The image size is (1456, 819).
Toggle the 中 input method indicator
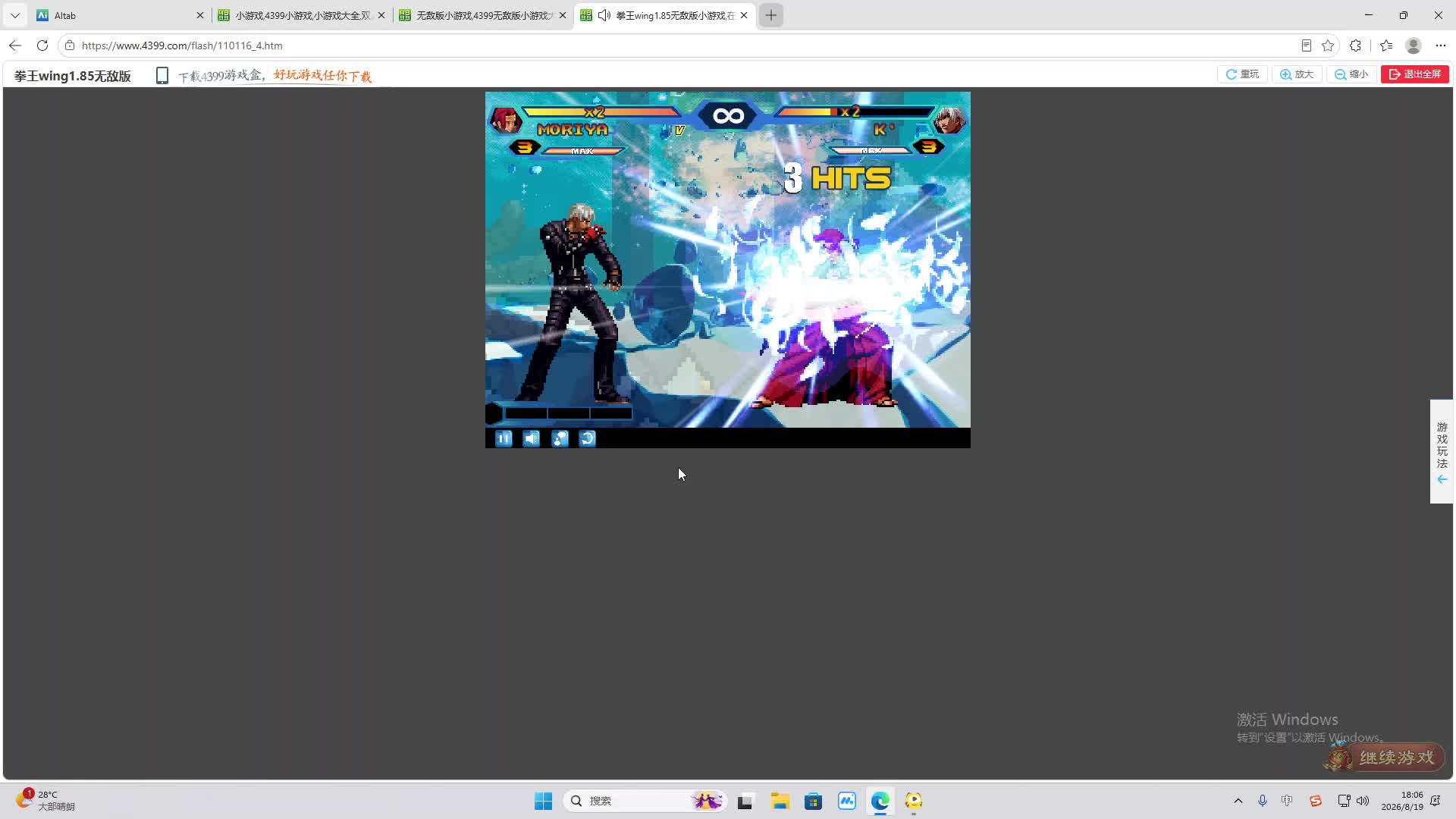1287,801
